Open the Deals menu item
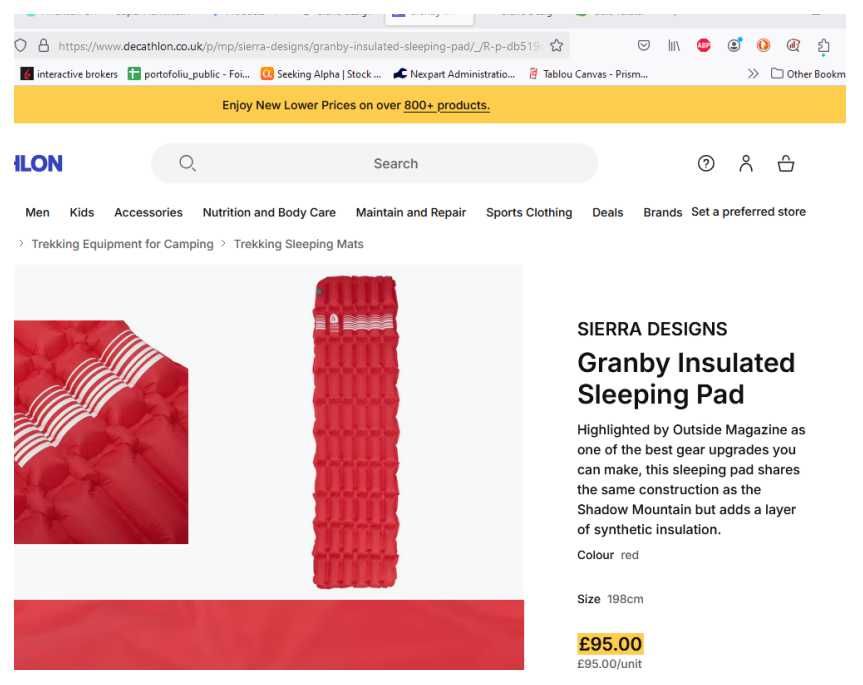This screenshot has width=863, height=685. point(607,212)
